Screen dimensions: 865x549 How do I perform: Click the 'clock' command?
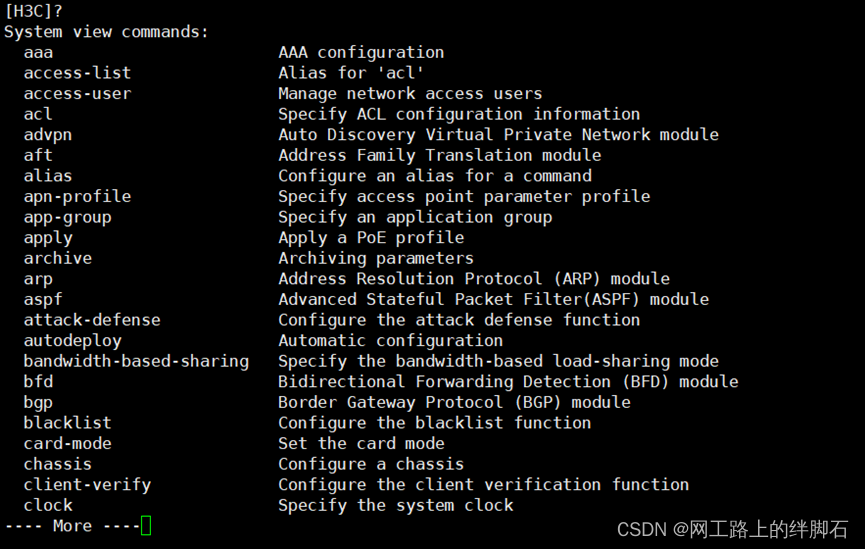48,505
